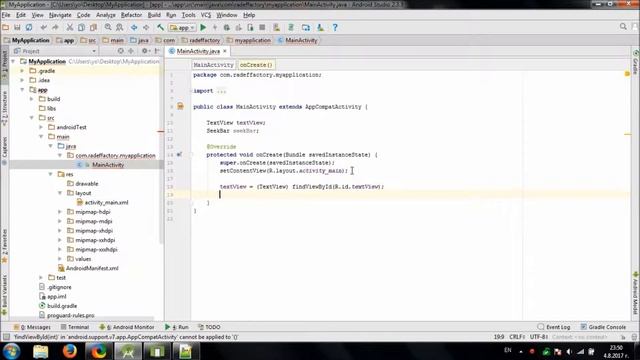This screenshot has width=640, height=360.
Task: Click the Redo toolbar icon
Action: (55, 27)
